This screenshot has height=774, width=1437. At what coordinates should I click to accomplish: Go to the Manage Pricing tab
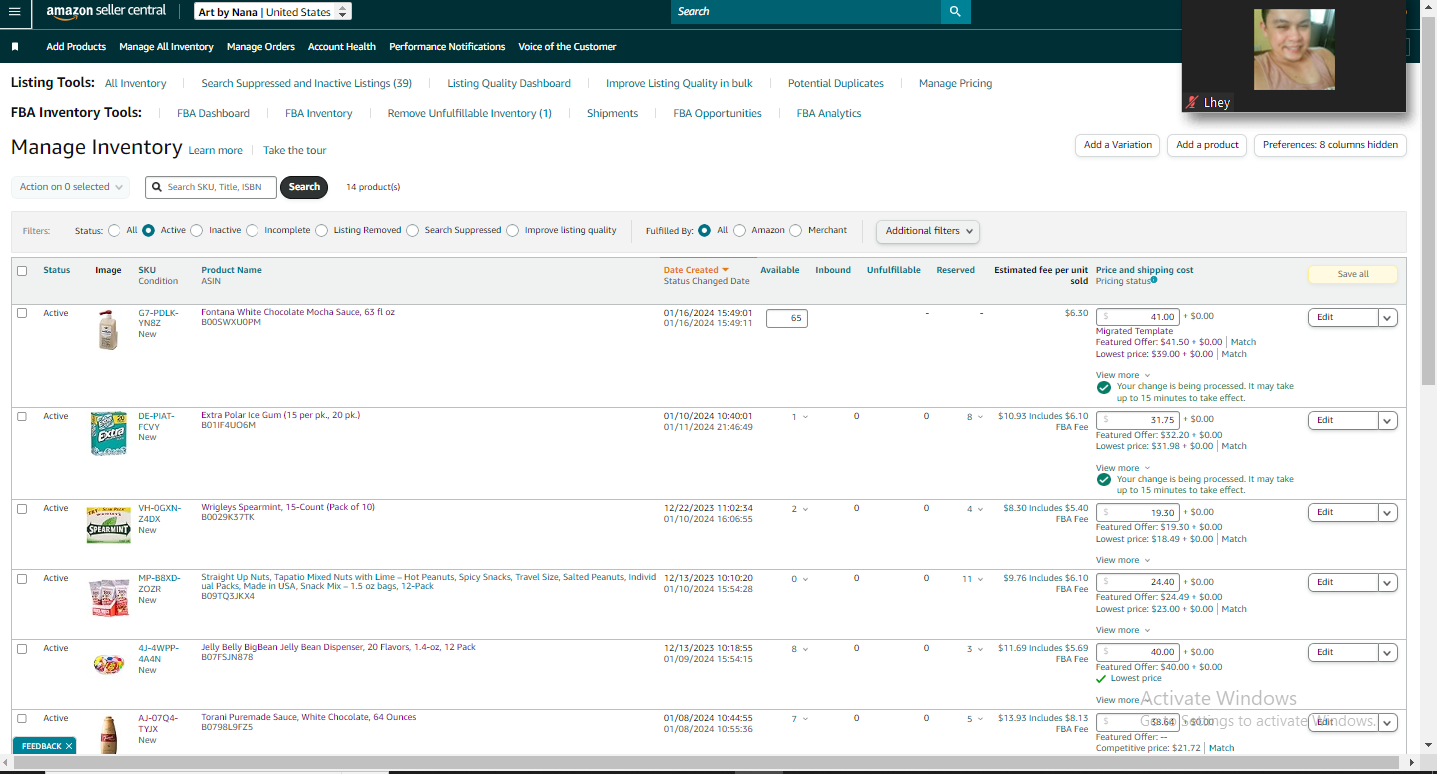click(956, 84)
